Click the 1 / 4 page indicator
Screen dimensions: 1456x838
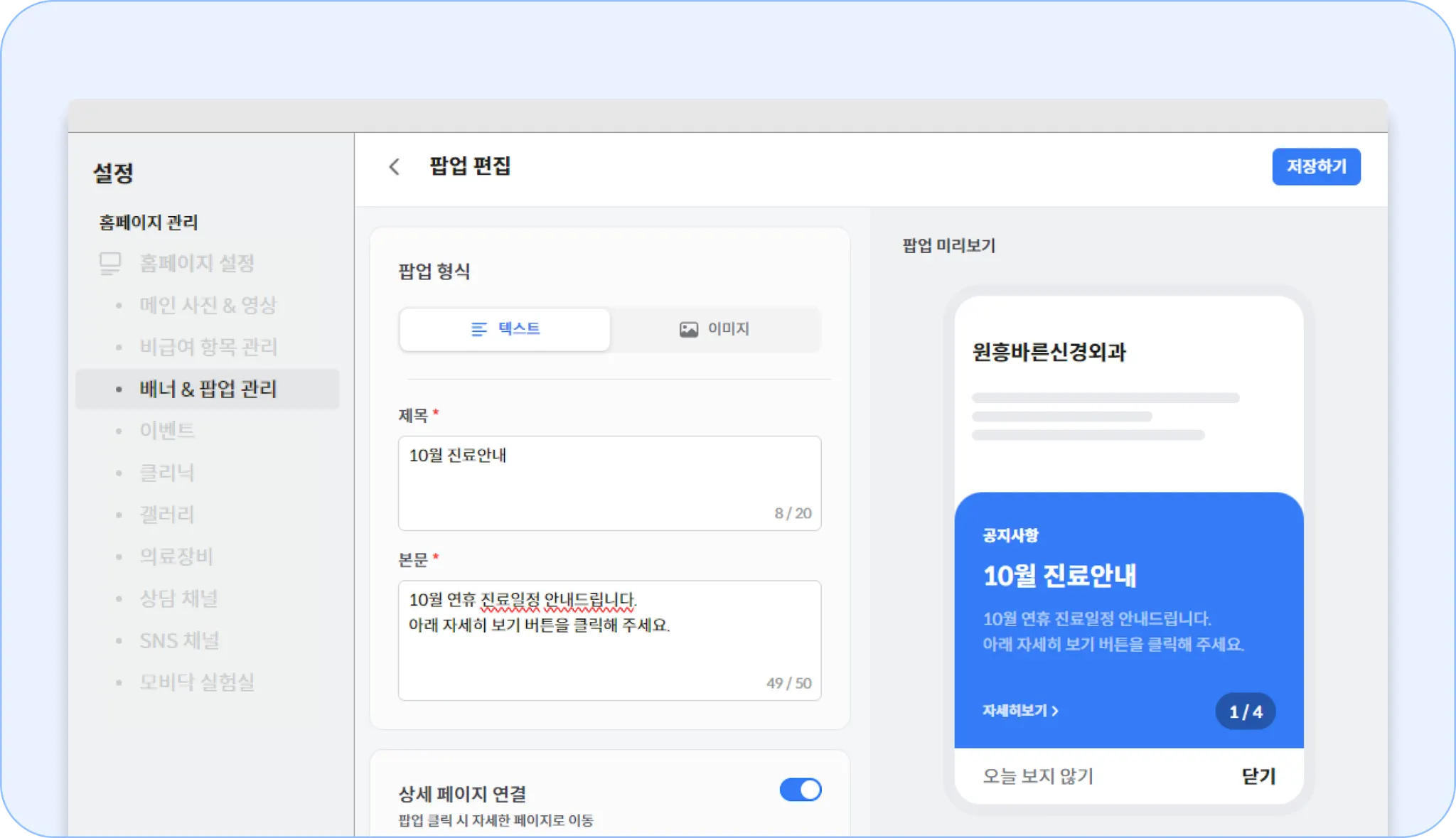coord(1246,711)
